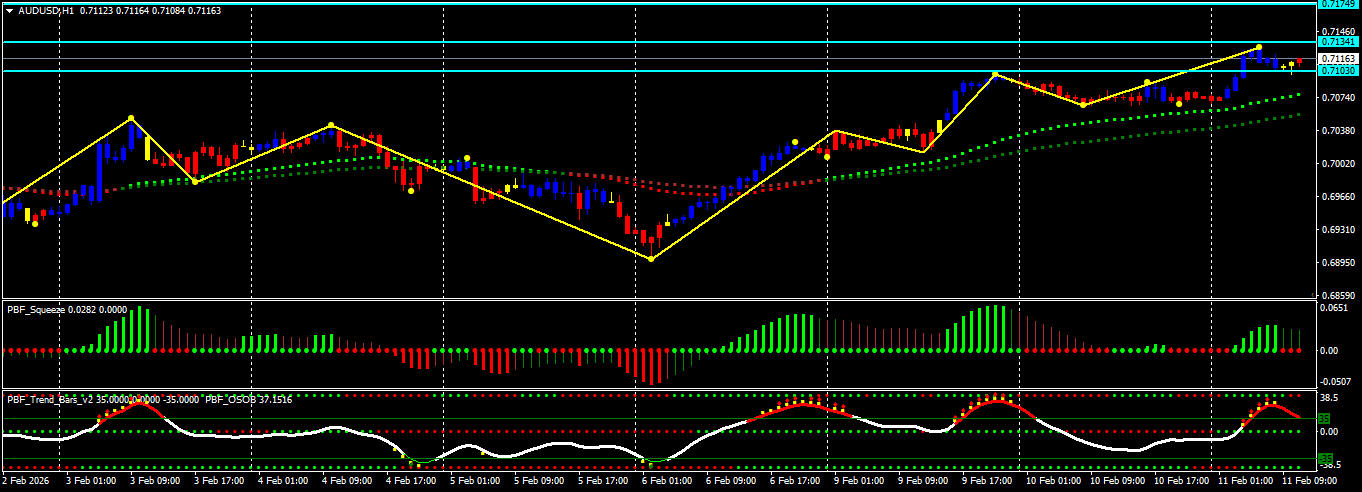Click the 0.69660 price scale value

click(x=1339, y=197)
